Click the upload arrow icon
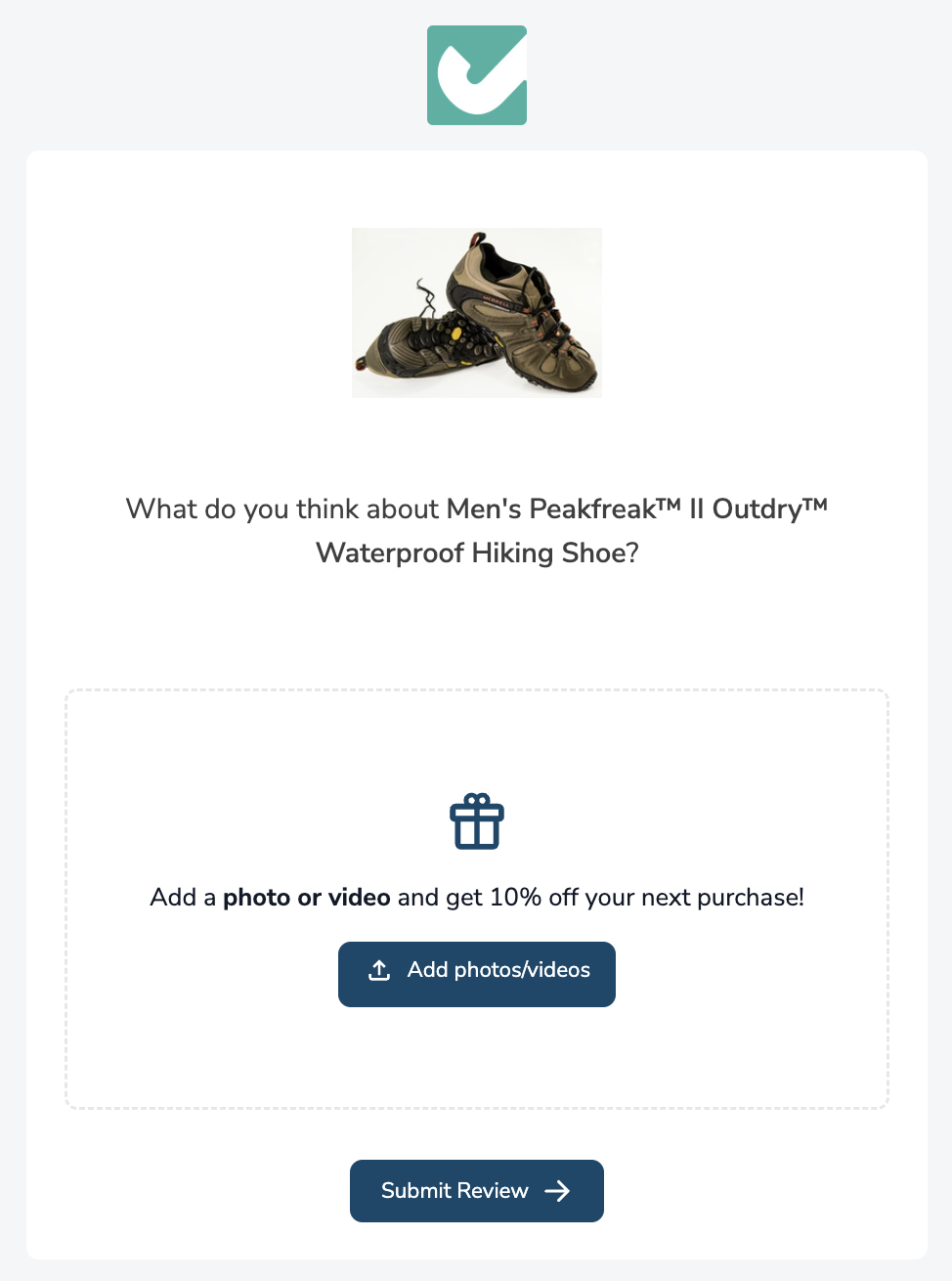The image size is (952, 1281). click(379, 970)
